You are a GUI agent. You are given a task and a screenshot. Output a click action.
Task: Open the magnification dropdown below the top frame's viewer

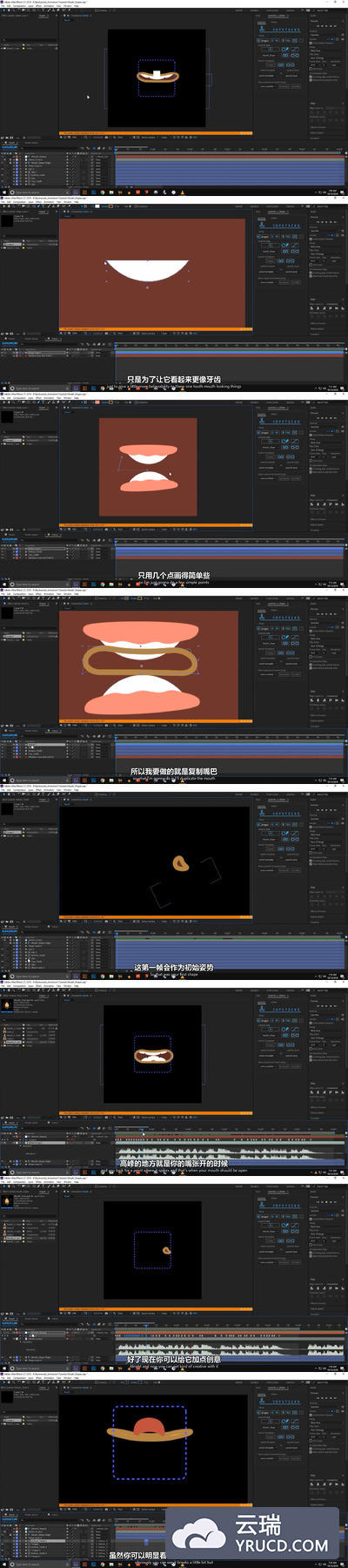pyautogui.click(x=74, y=138)
